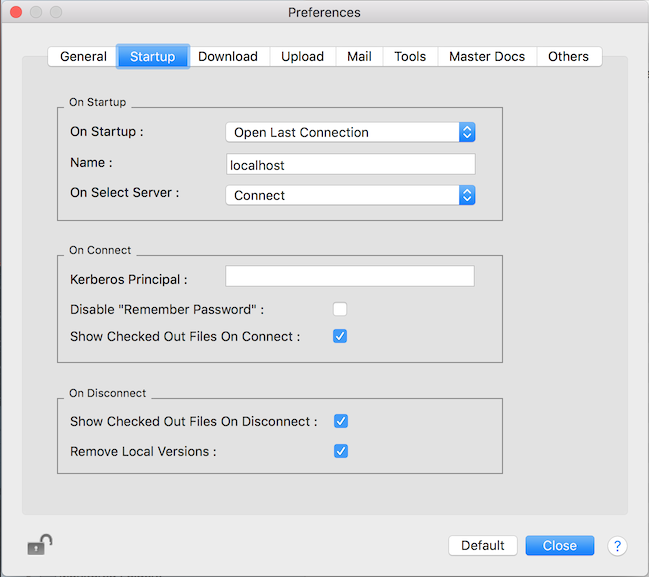
Task: Enable Disable "Remember Password" checkbox
Action: 340,309
